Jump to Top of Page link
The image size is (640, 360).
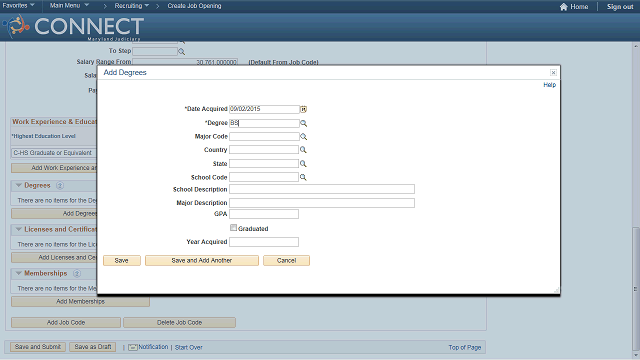[x=464, y=347]
